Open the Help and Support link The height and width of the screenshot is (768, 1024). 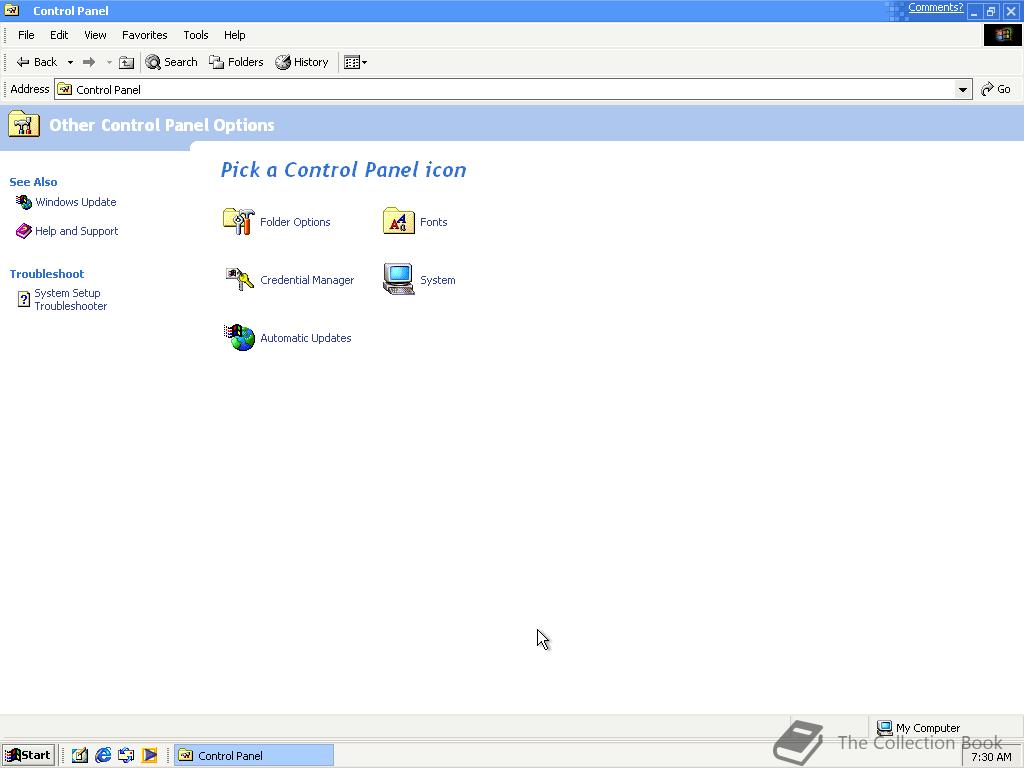pos(76,231)
